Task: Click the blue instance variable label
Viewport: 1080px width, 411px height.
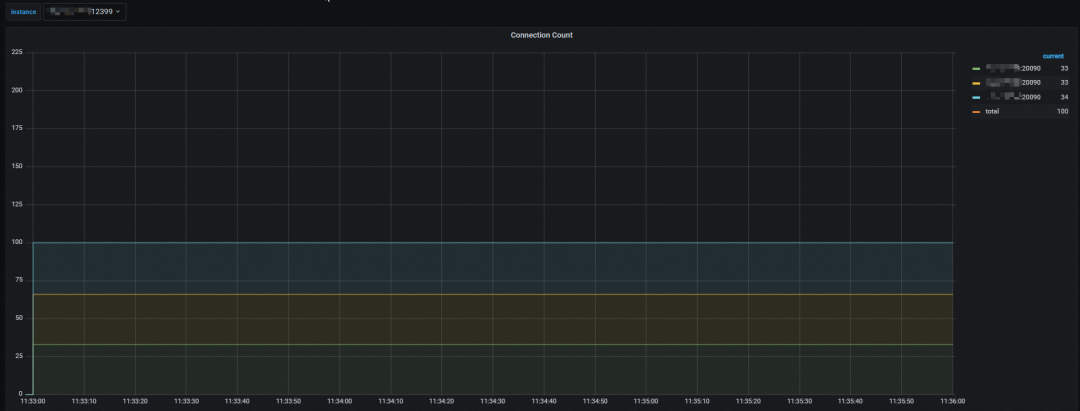Action: (23, 12)
